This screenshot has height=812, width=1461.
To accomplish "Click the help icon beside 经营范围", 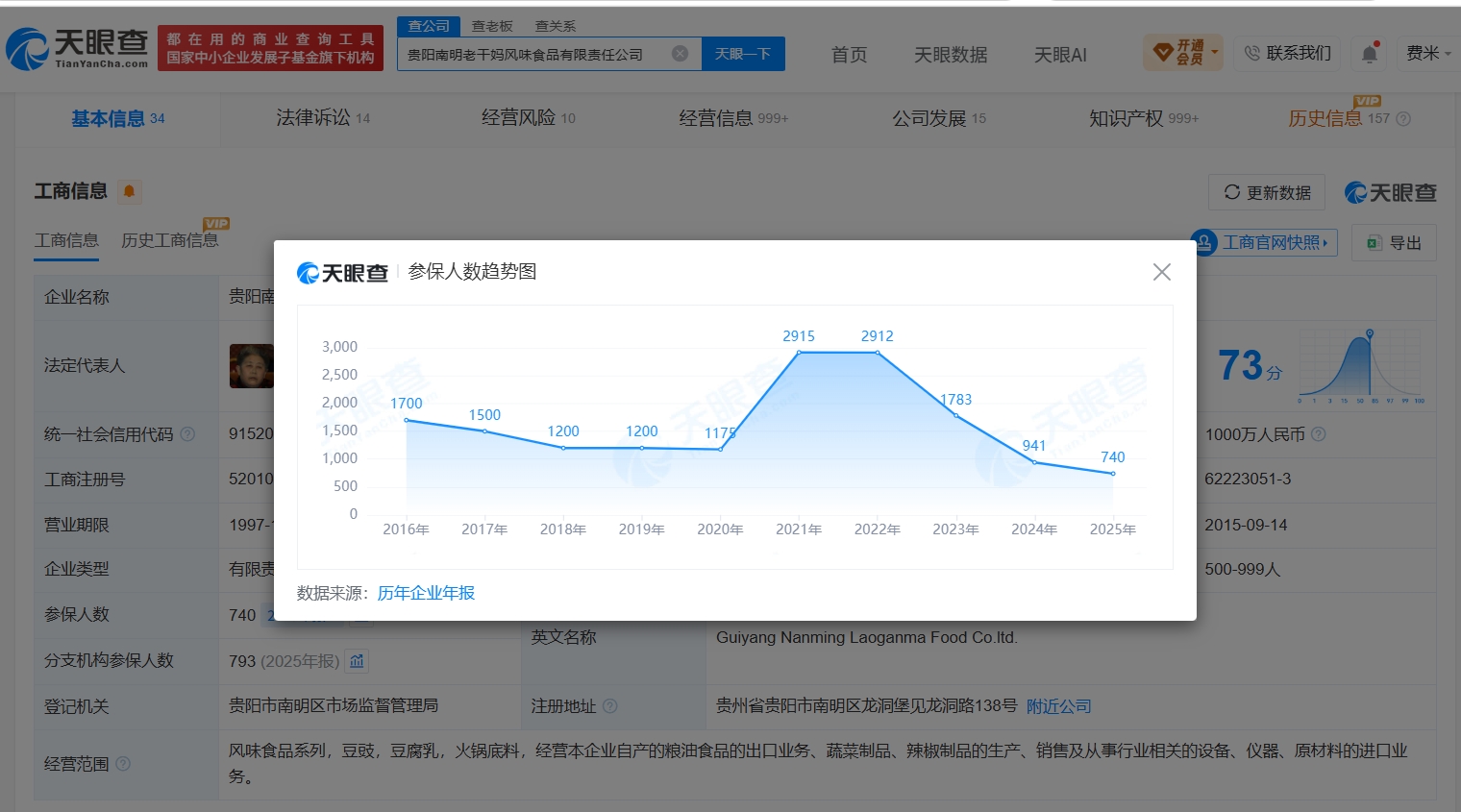I will point(123,764).
